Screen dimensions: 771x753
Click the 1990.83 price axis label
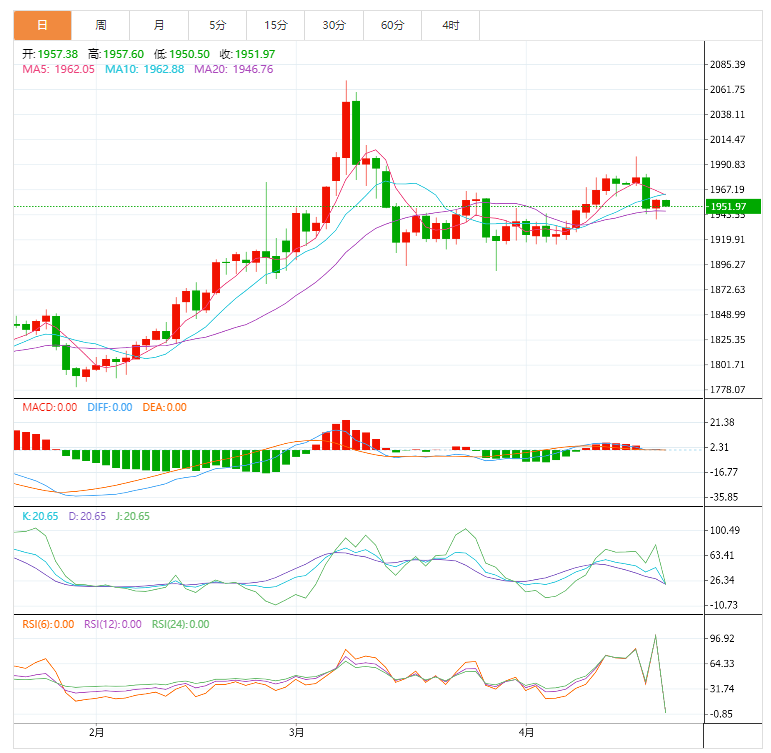point(727,164)
